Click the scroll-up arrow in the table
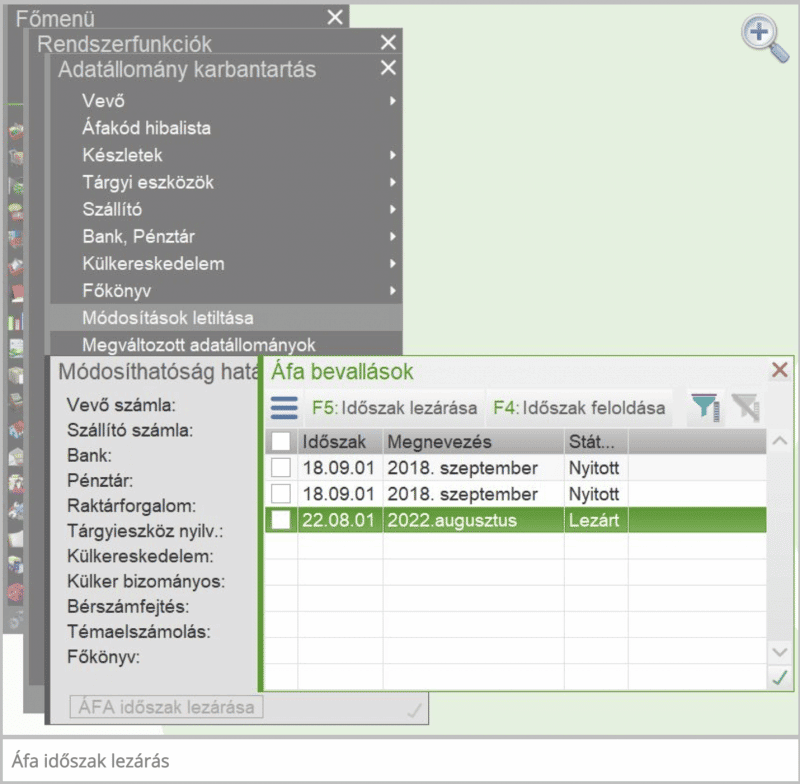This screenshot has height=784, width=800. pos(780,441)
